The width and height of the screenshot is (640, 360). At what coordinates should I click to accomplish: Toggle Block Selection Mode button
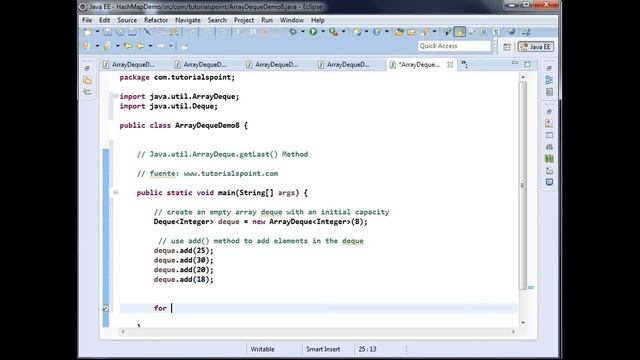[x=484, y=32]
